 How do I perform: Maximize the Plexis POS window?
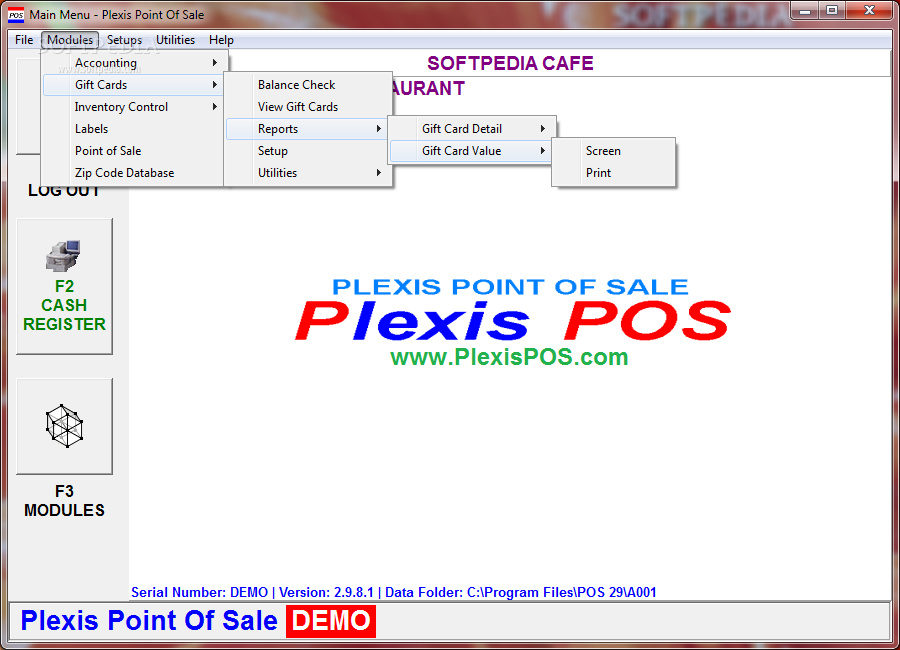[x=832, y=11]
